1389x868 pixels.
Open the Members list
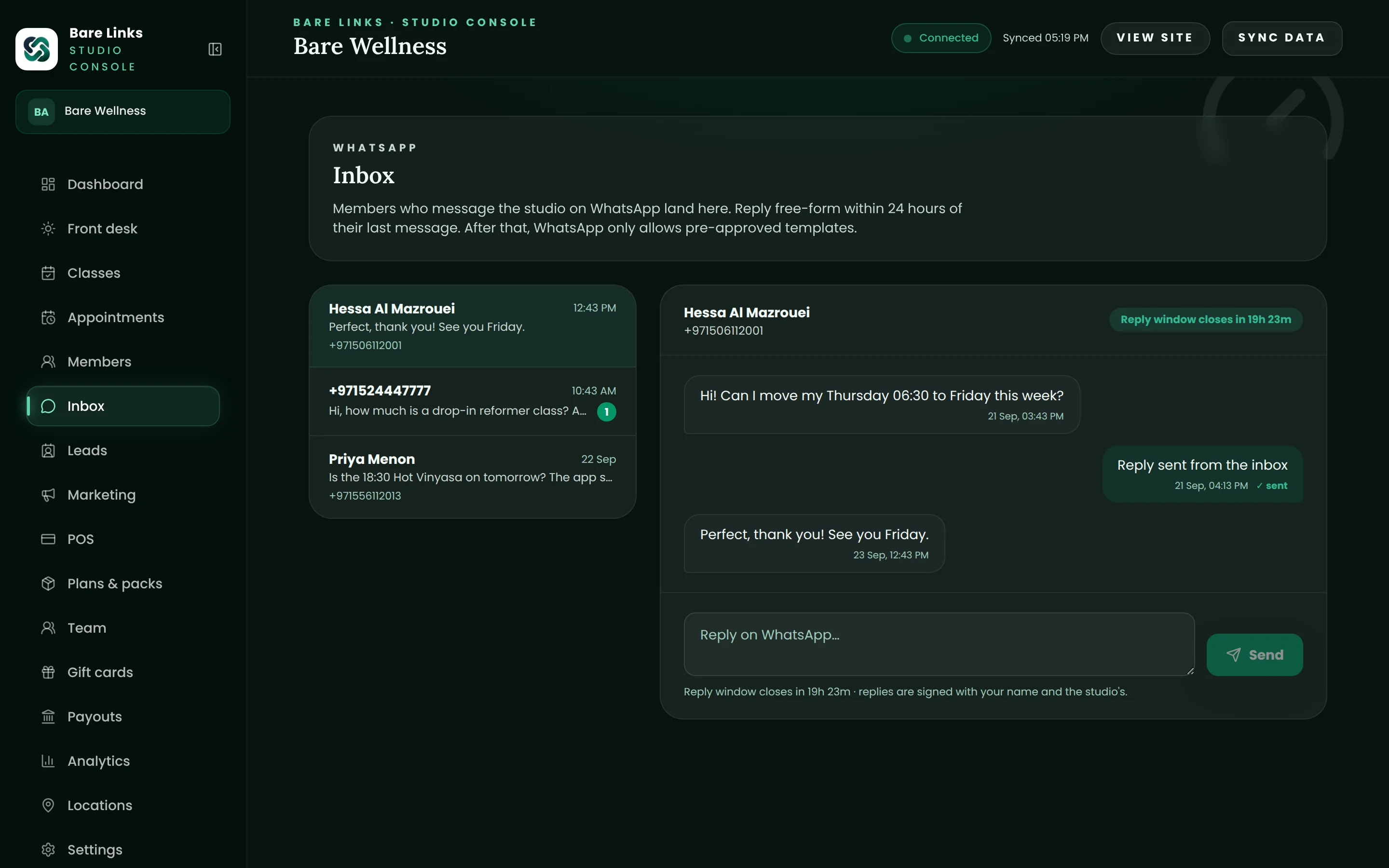[x=123, y=362]
